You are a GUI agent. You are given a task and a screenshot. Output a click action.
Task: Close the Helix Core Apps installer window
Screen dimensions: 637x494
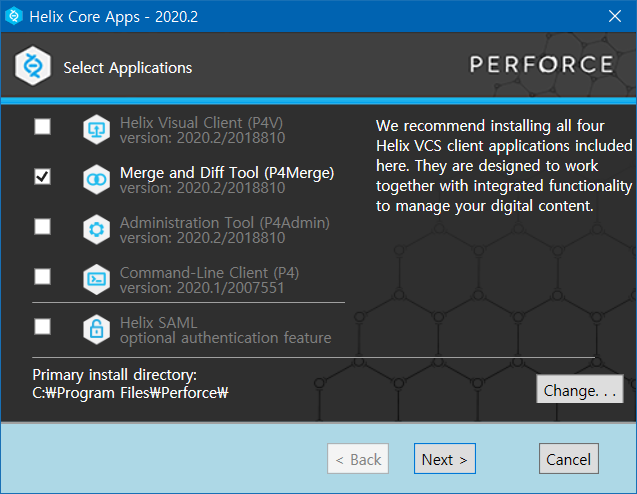(615, 16)
